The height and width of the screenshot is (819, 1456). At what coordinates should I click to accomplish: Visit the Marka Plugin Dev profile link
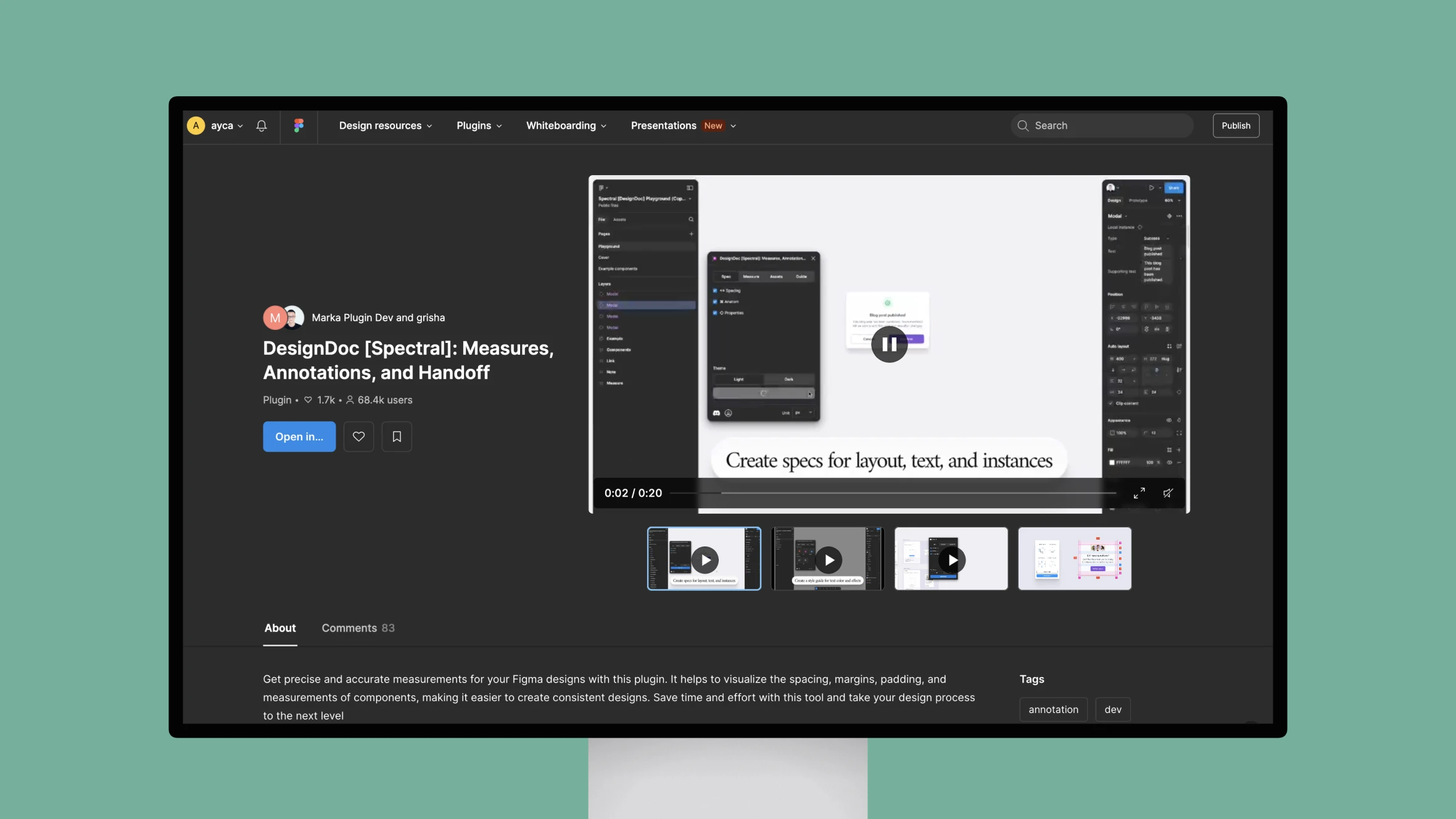(x=352, y=318)
